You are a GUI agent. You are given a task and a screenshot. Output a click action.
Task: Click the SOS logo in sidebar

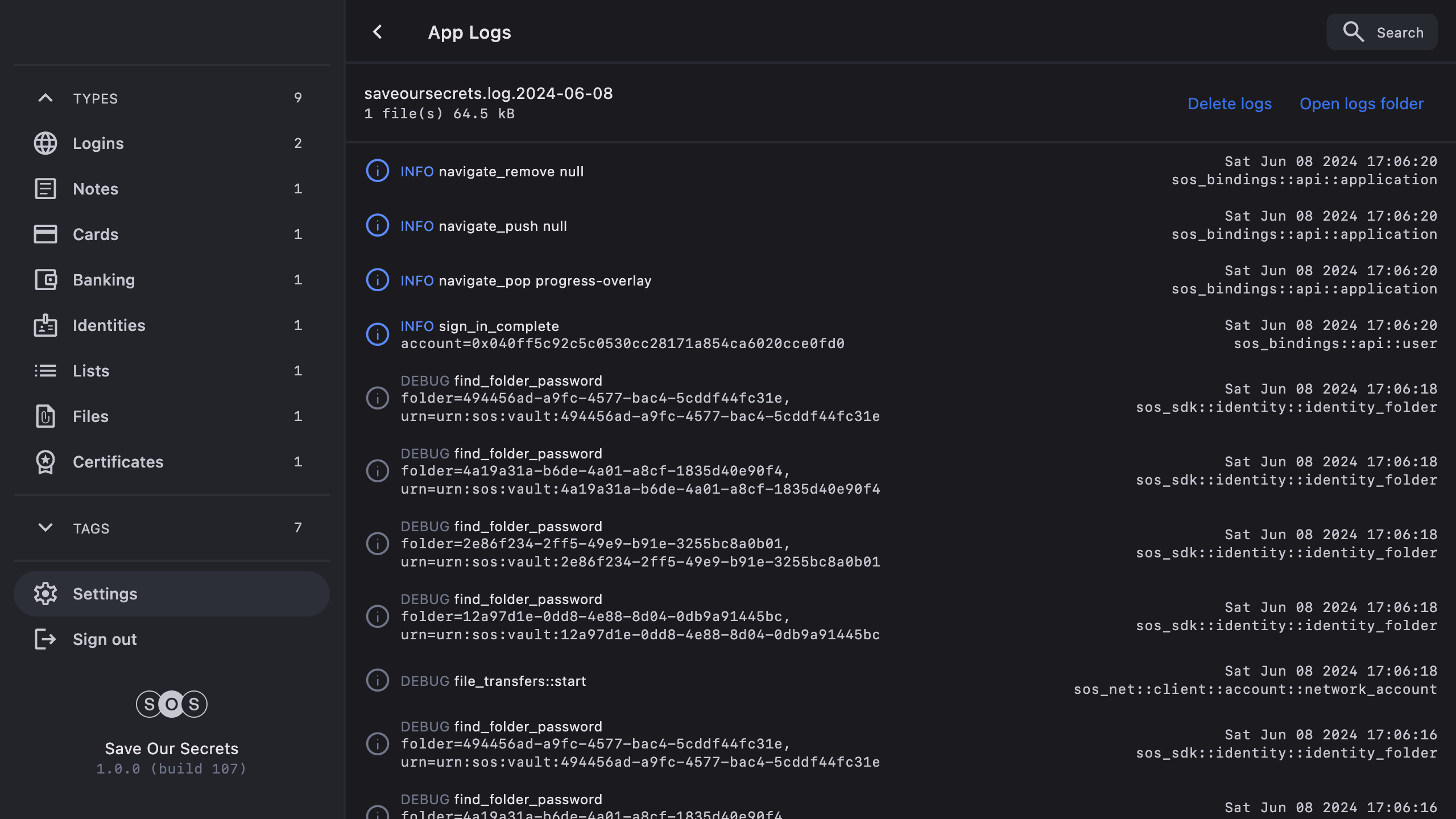(171, 704)
